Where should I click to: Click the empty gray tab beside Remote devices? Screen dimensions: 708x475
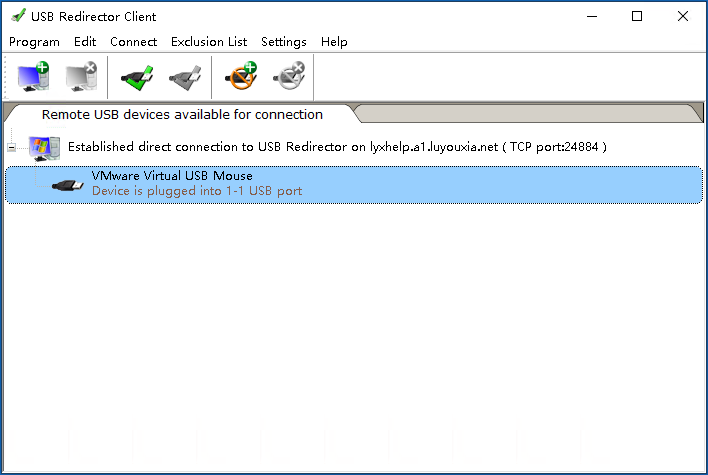click(527, 113)
